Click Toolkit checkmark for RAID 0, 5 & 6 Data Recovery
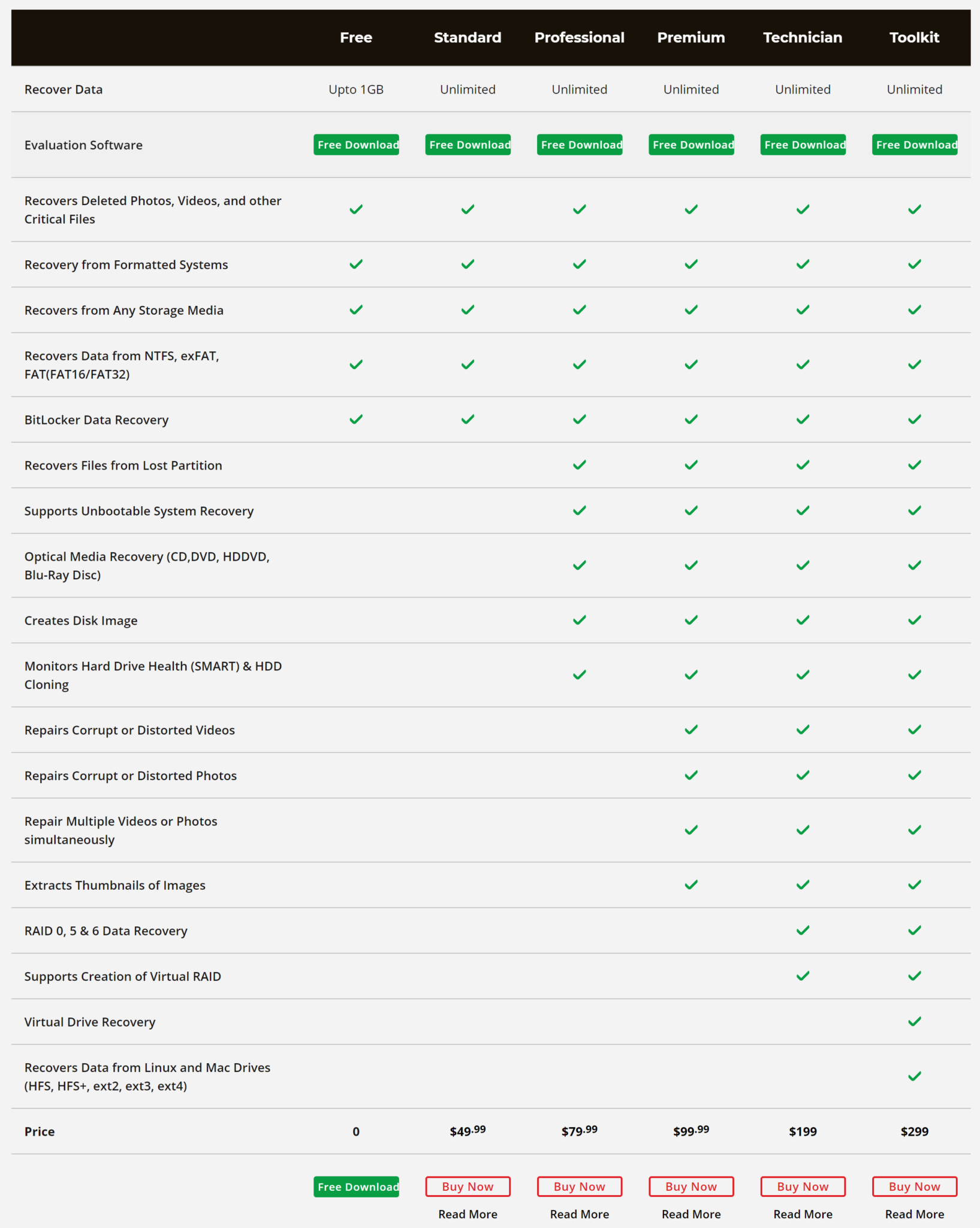This screenshot has height=1228, width=980. click(915, 930)
